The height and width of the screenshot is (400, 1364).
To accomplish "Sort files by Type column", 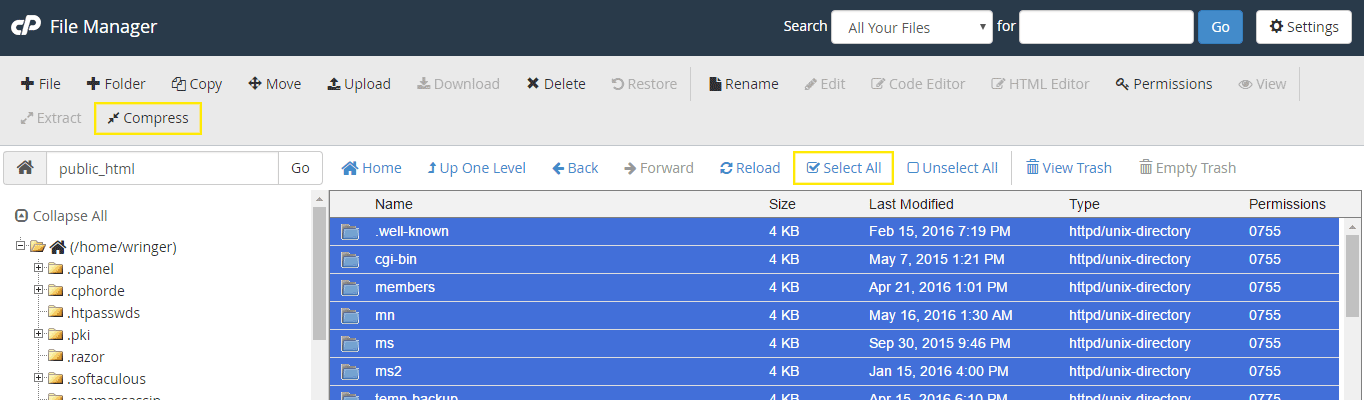I will (x=1084, y=204).
